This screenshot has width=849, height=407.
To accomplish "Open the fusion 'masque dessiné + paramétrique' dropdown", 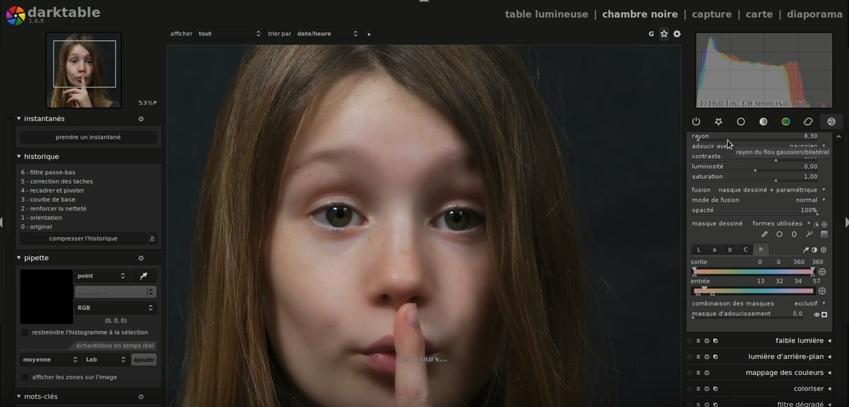I will pos(759,190).
